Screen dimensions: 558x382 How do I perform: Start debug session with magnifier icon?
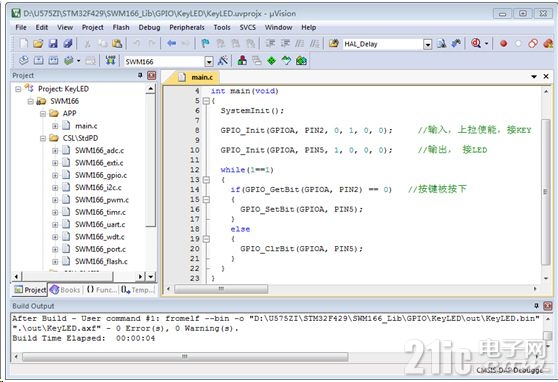point(476,43)
